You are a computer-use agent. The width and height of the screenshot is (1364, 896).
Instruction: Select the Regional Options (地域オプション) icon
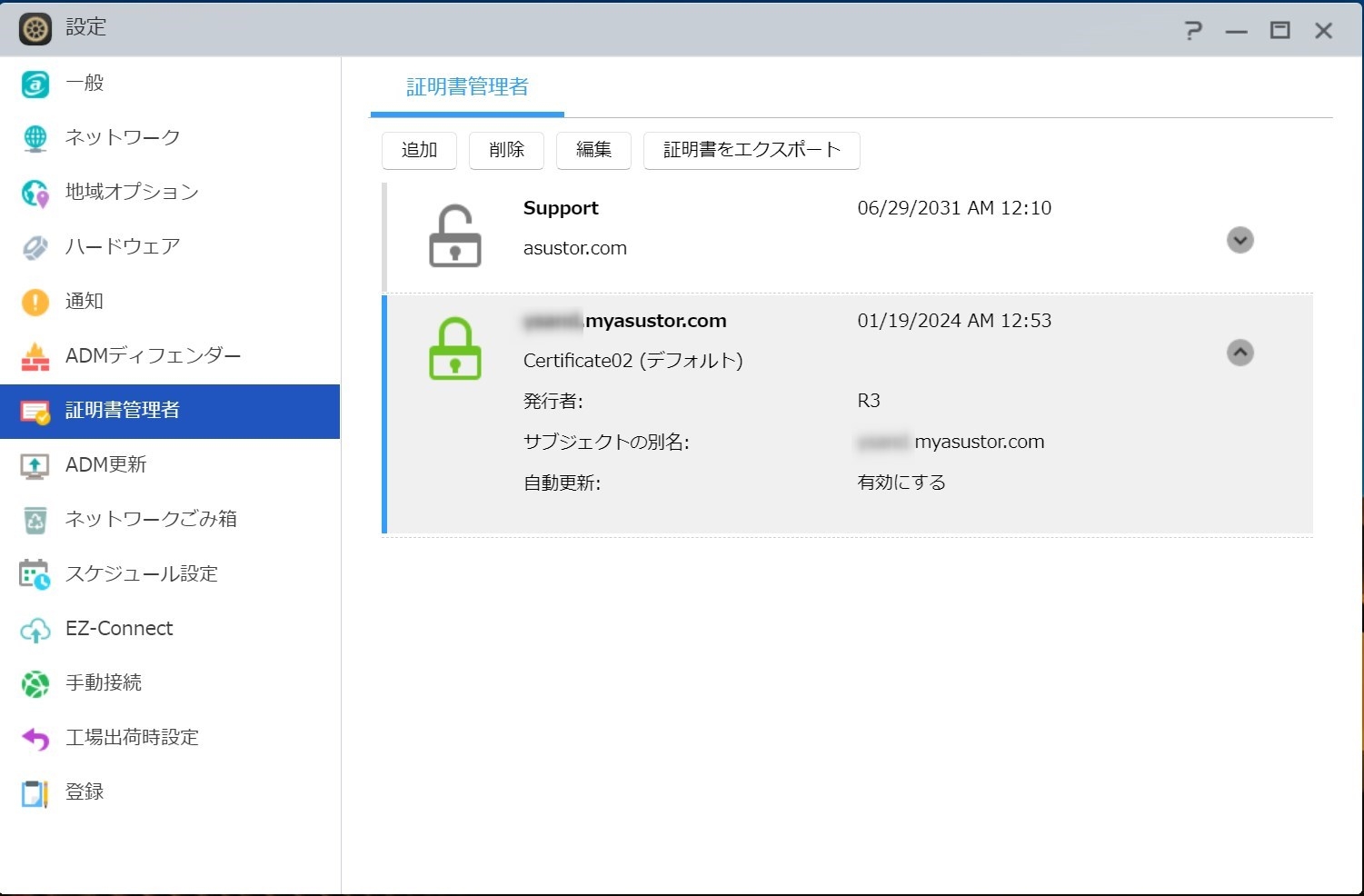click(35, 193)
